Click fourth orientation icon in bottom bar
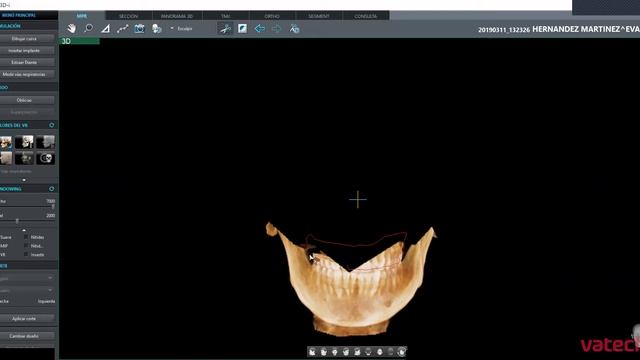 (346, 352)
